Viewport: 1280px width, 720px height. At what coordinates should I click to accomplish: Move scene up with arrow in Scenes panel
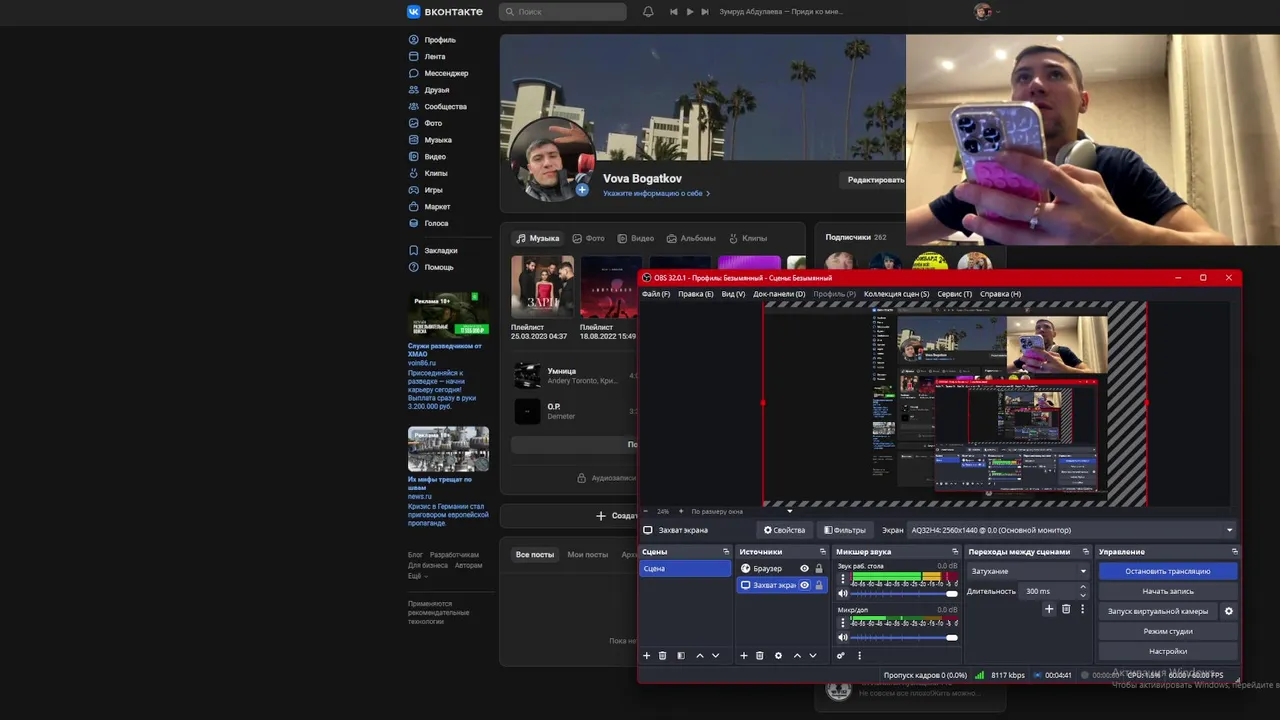click(x=699, y=656)
